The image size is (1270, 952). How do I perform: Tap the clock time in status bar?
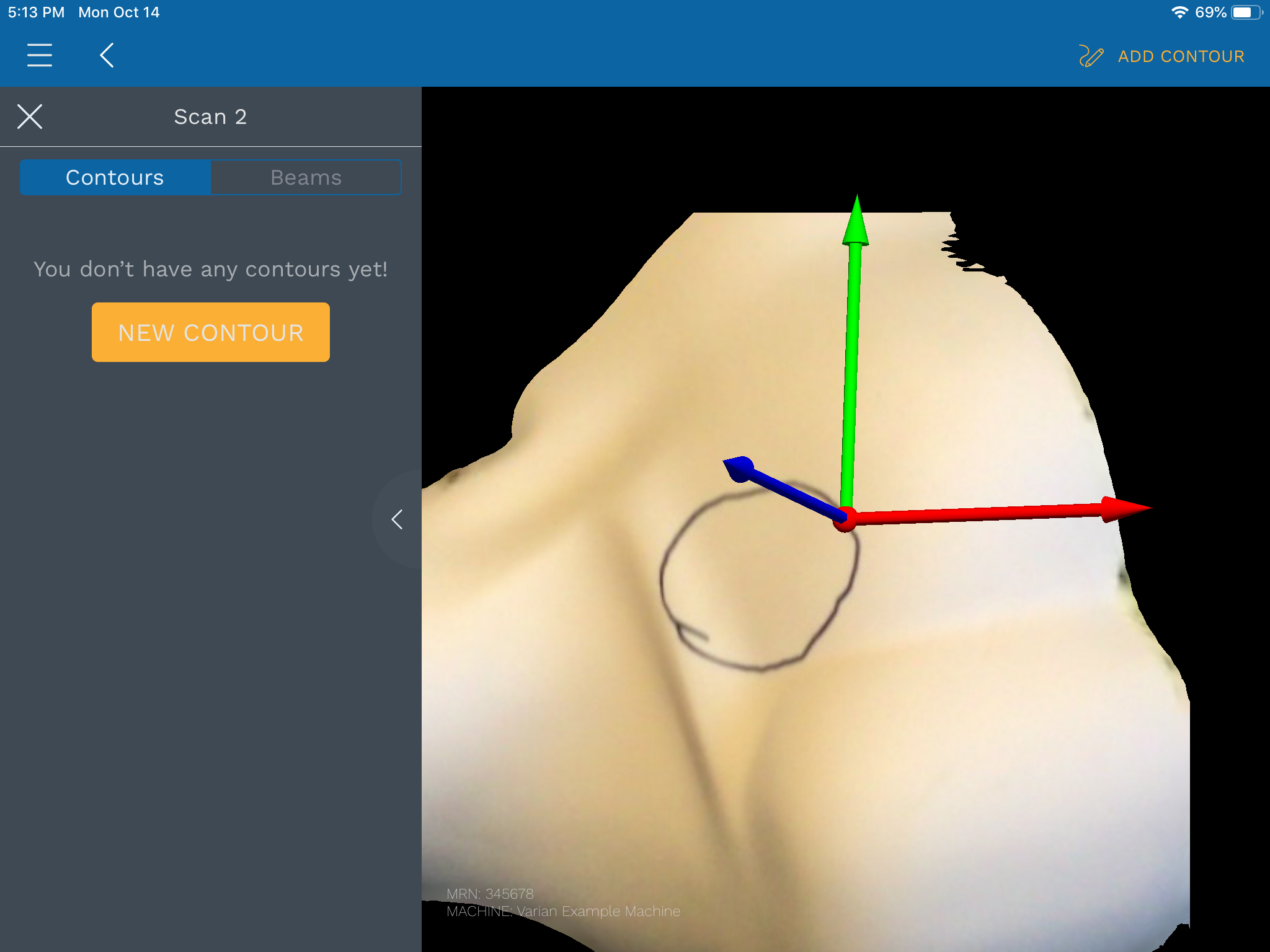click(36, 12)
